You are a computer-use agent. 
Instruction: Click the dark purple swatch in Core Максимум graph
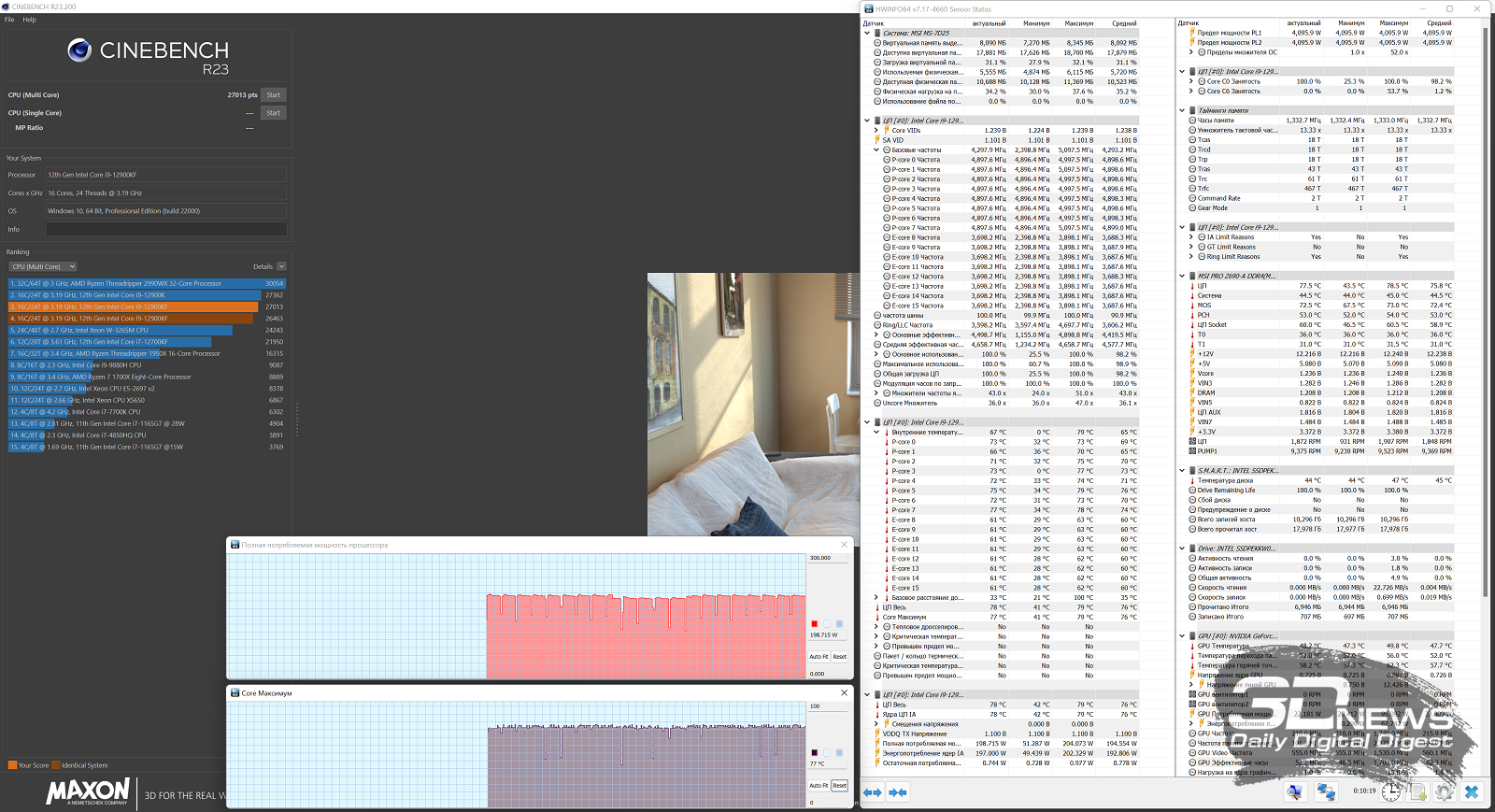[814, 752]
